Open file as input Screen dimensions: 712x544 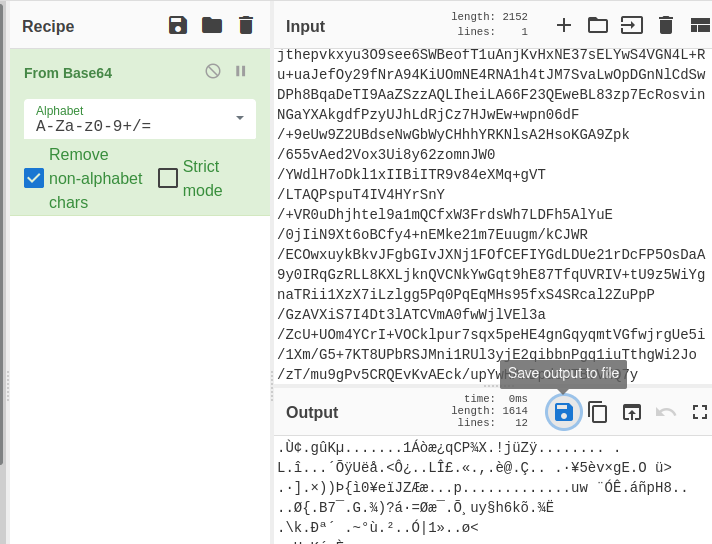click(x=632, y=25)
